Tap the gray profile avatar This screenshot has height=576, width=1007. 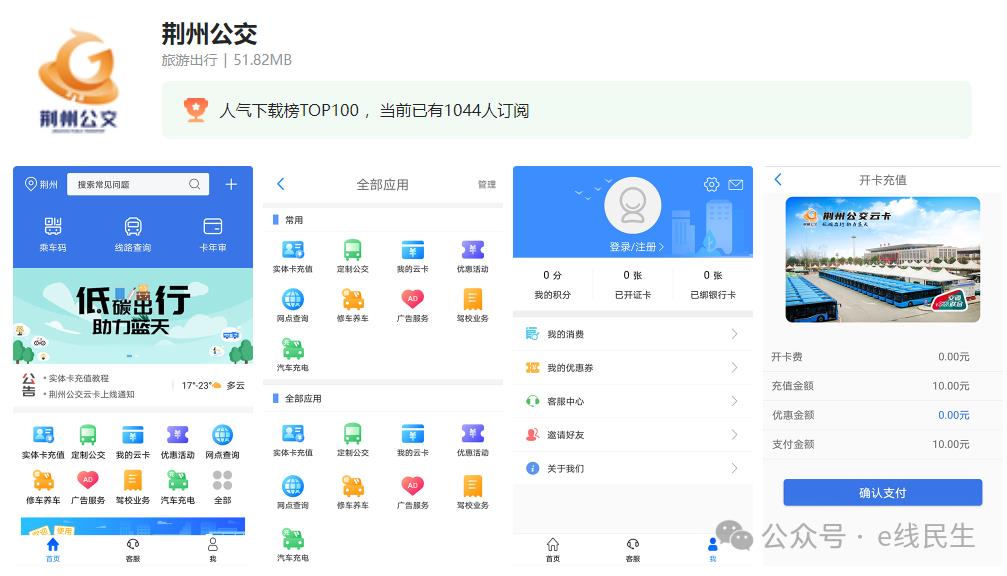(633, 205)
